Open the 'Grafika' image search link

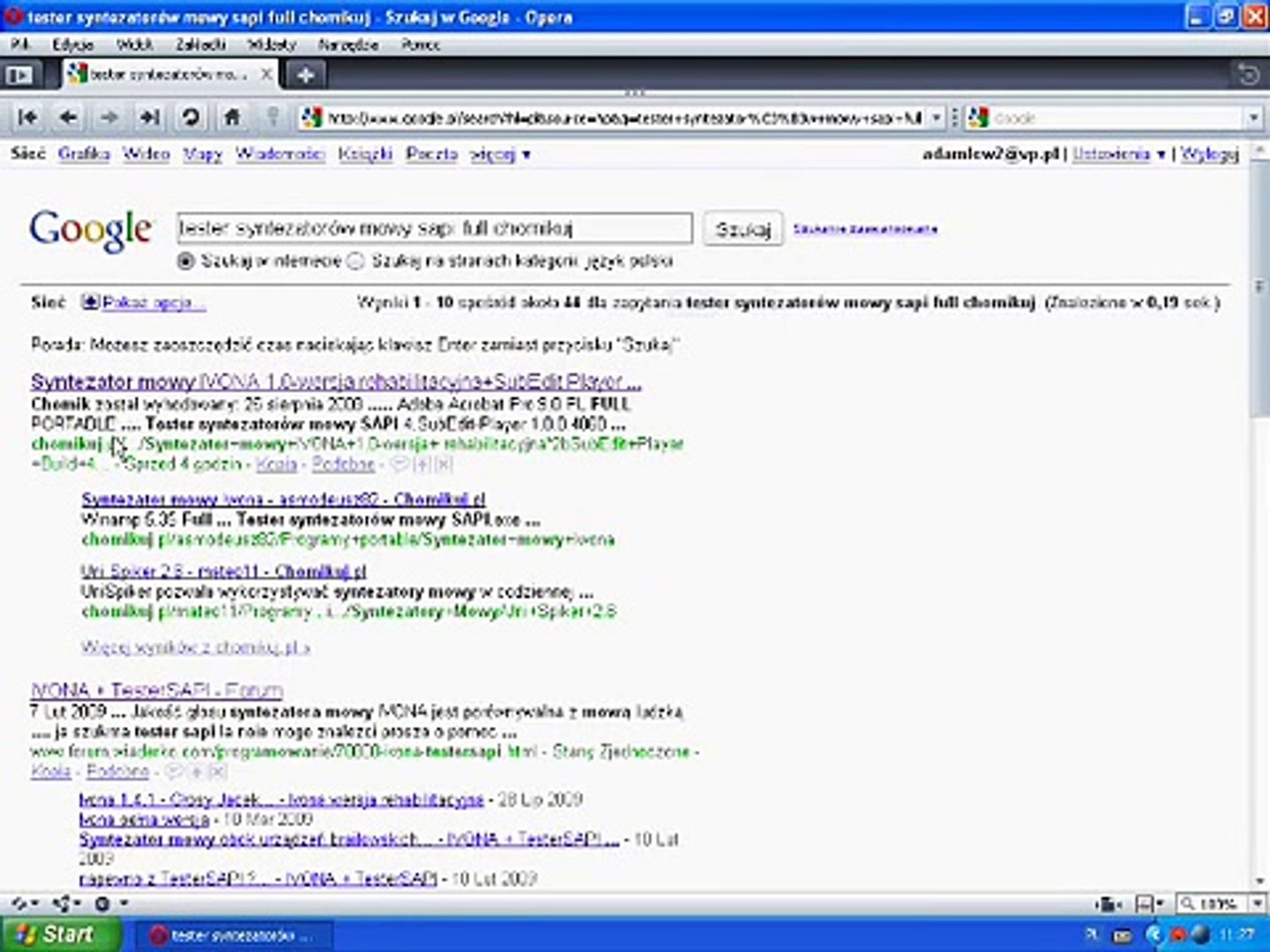click(84, 154)
